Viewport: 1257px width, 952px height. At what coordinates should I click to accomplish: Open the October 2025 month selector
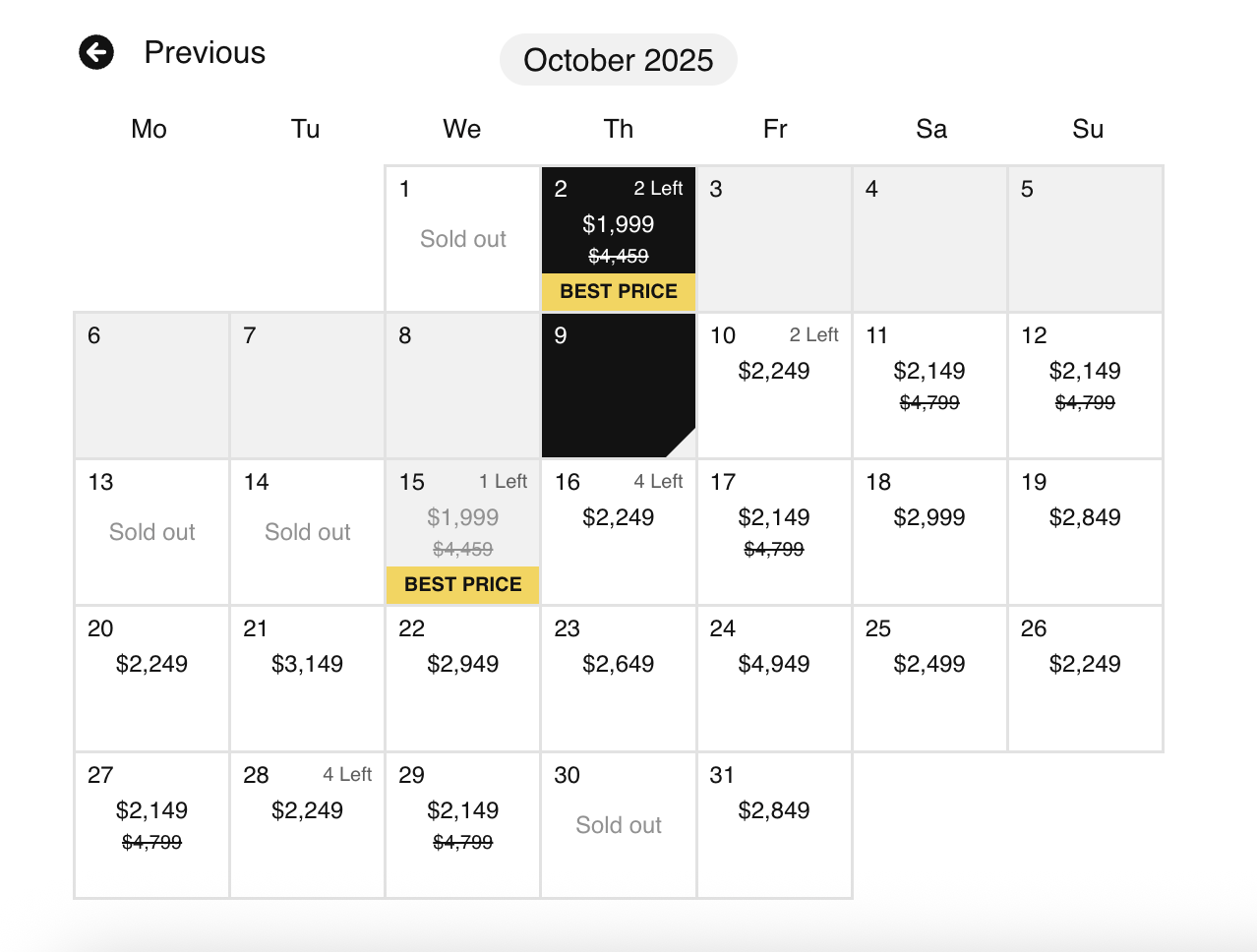point(618,60)
